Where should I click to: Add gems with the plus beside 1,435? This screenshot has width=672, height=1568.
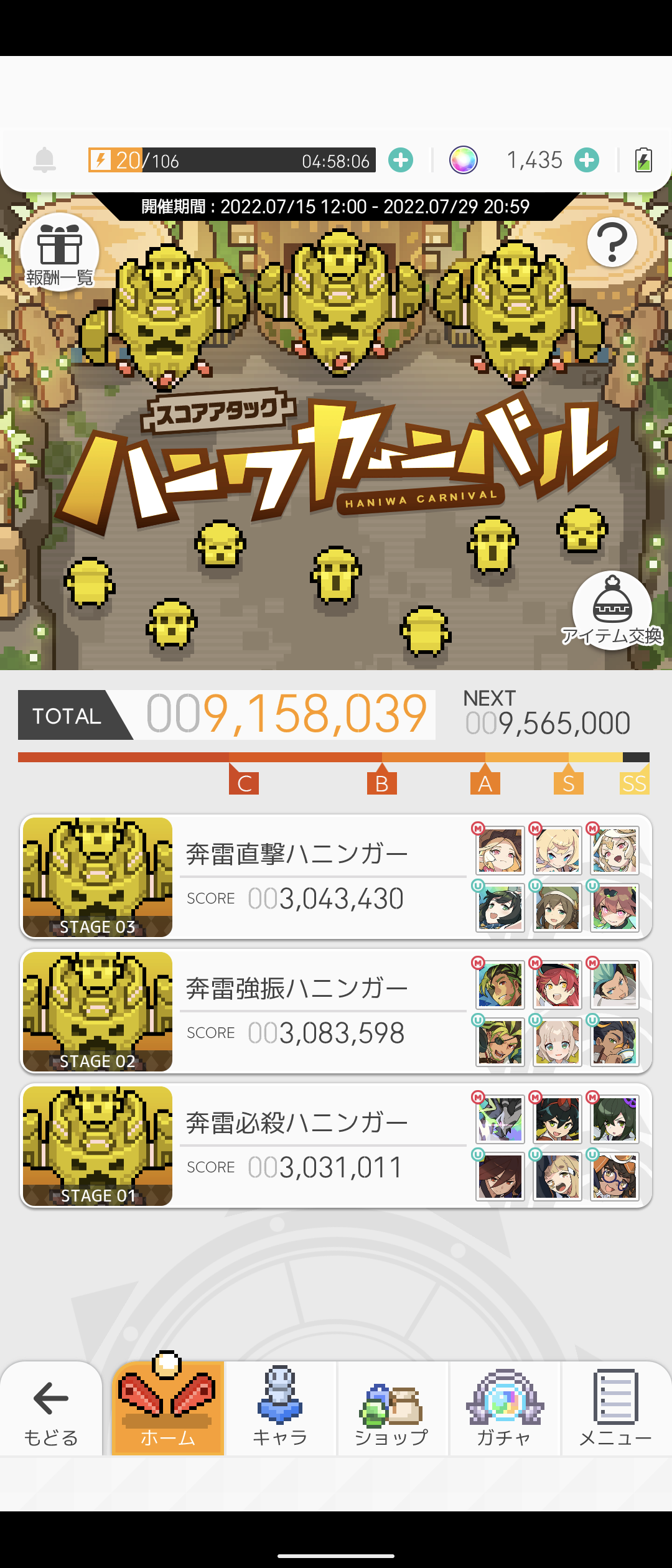[x=587, y=160]
